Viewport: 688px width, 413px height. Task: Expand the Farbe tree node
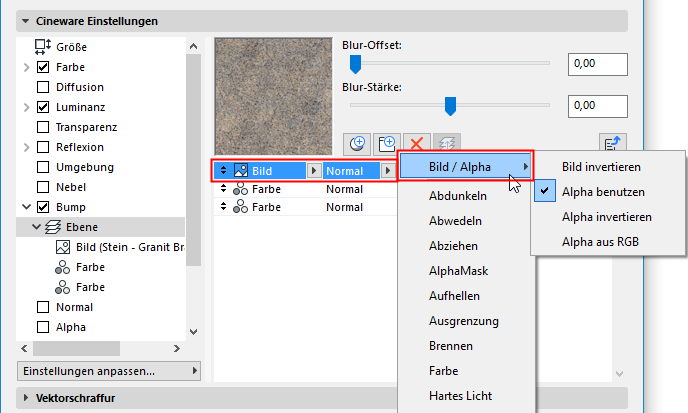(26, 67)
